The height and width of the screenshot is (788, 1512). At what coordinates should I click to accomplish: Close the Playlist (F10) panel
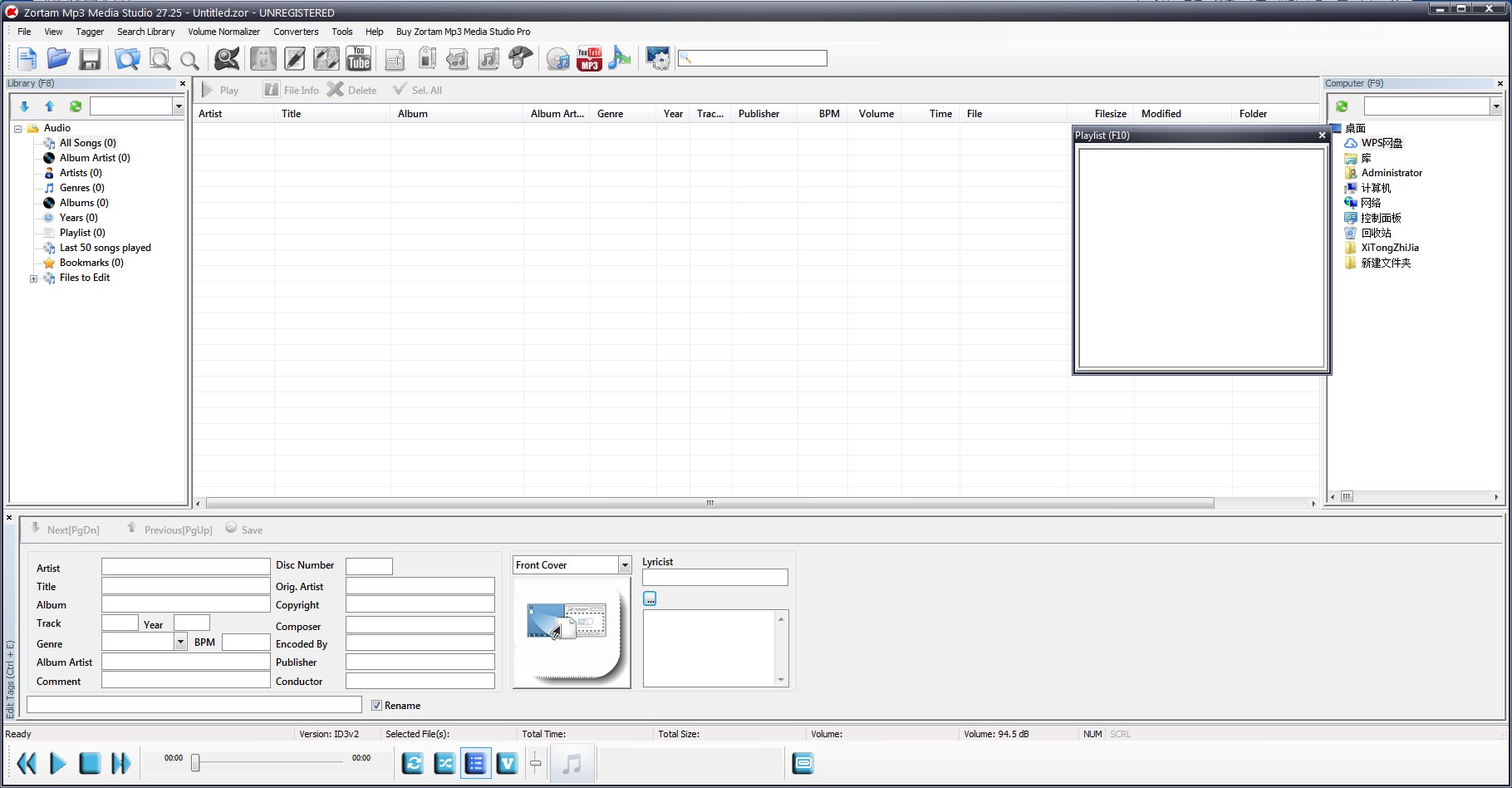[x=1322, y=135]
